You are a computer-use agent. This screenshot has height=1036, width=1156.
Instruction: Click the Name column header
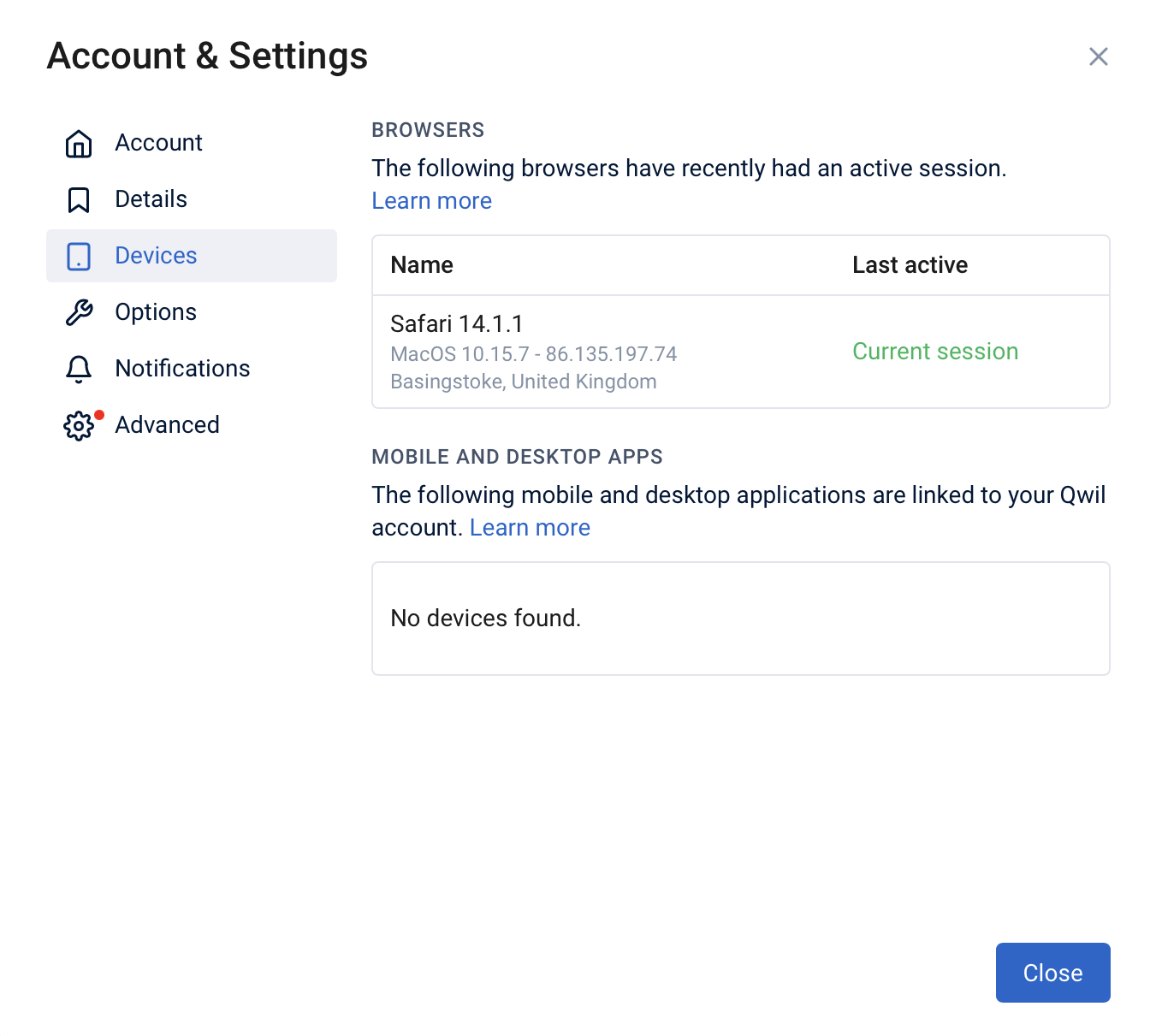click(422, 265)
